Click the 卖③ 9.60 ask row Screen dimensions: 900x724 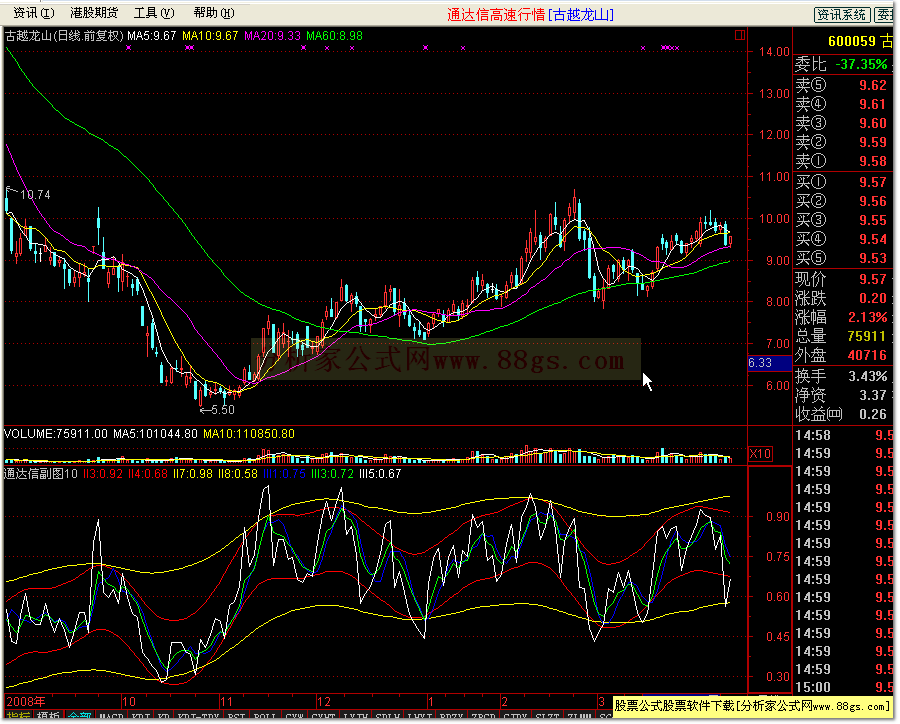(841, 123)
